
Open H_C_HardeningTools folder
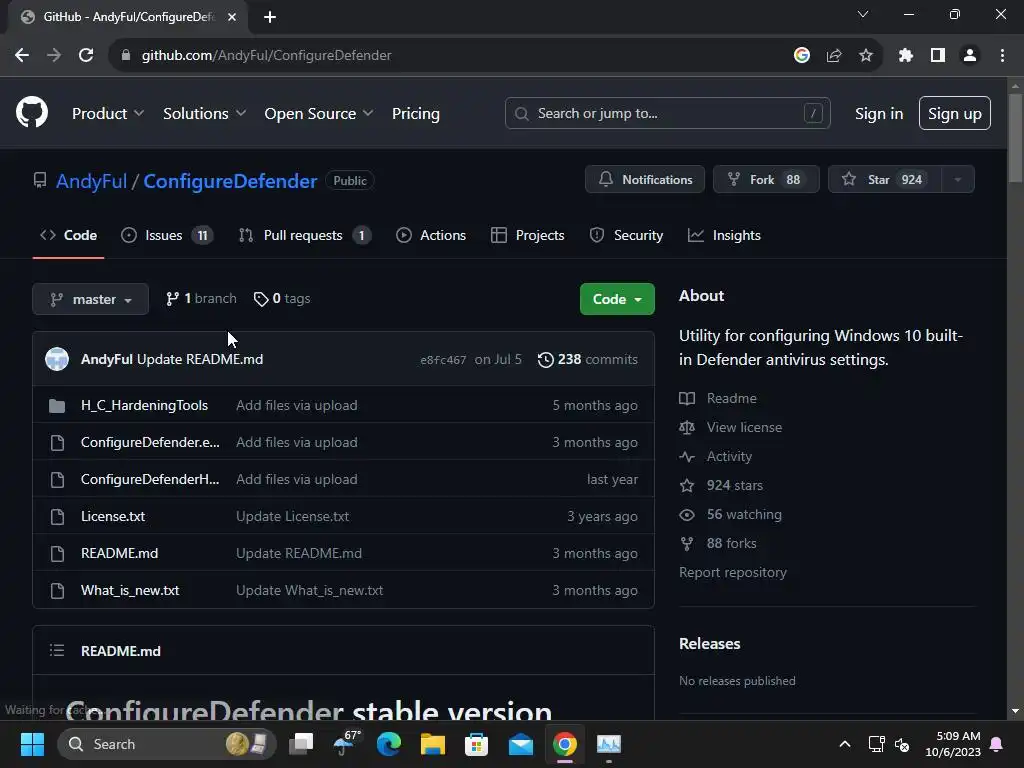pyautogui.click(x=144, y=405)
